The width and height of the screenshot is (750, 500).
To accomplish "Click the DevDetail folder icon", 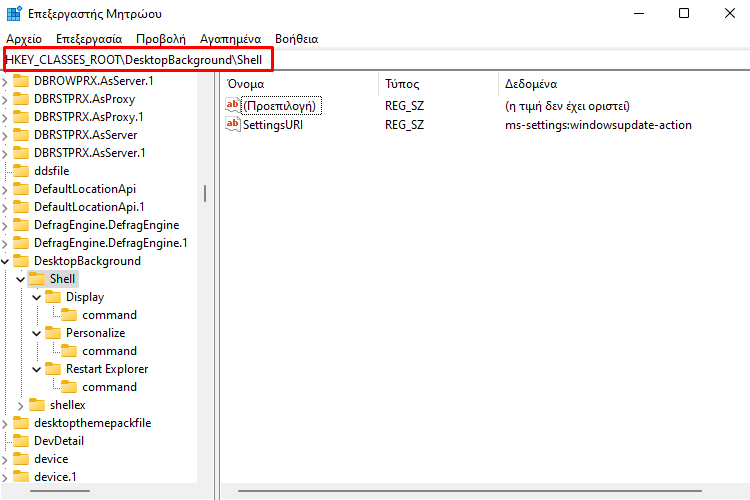I will (21, 441).
